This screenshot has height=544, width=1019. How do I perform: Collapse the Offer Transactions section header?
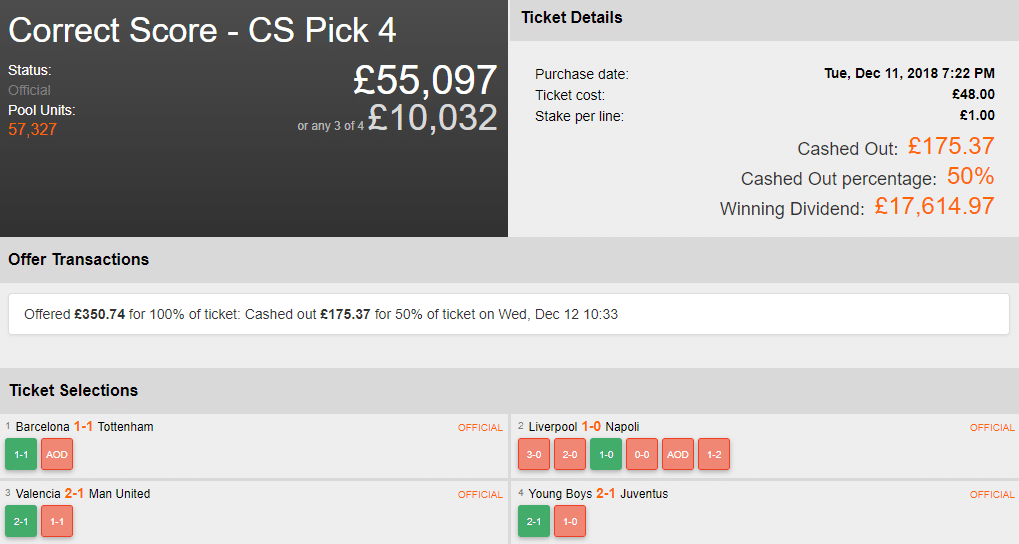(79, 259)
